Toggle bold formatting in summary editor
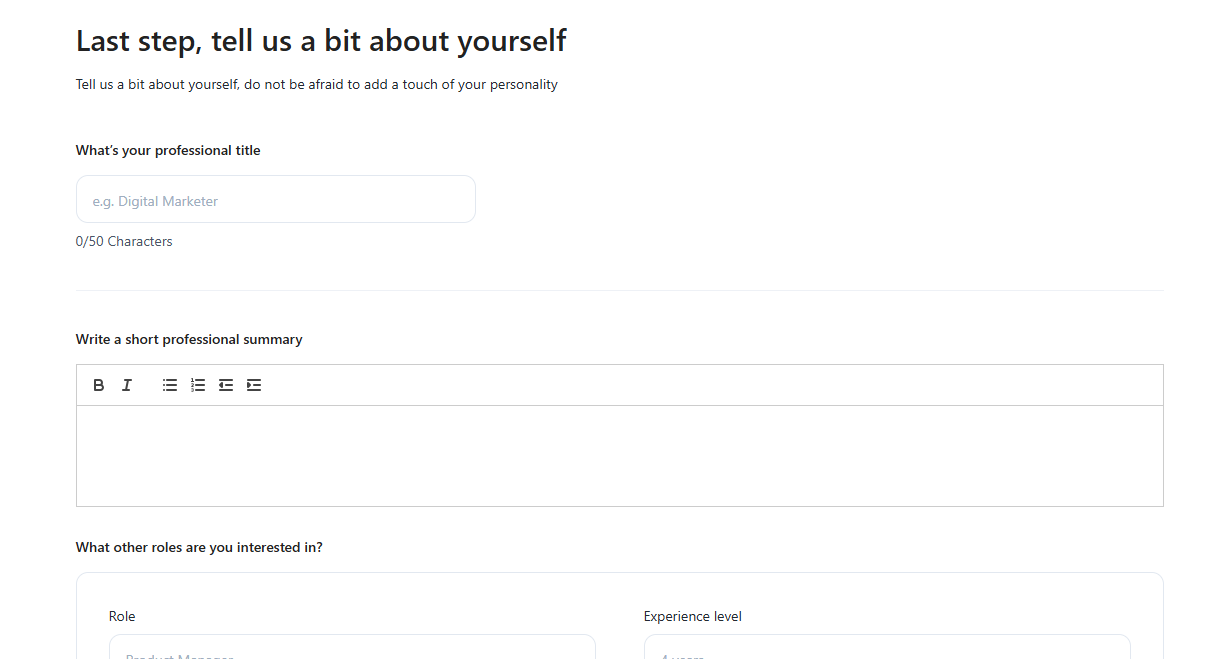 (x=99, y=385)
